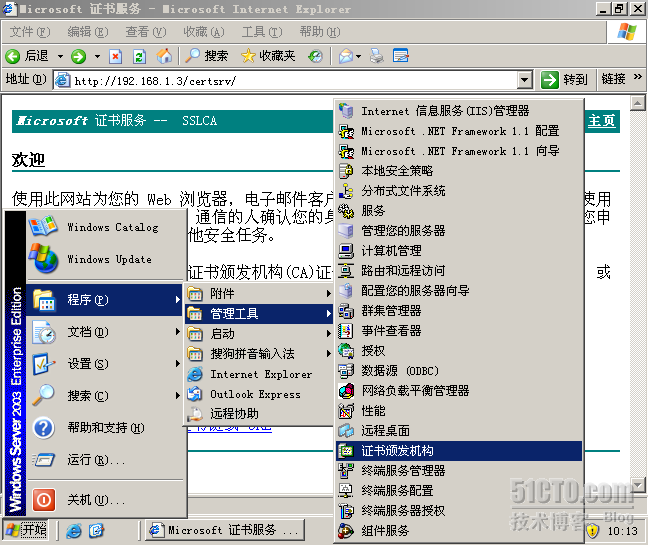Open 群集管理器 entry

459,310
